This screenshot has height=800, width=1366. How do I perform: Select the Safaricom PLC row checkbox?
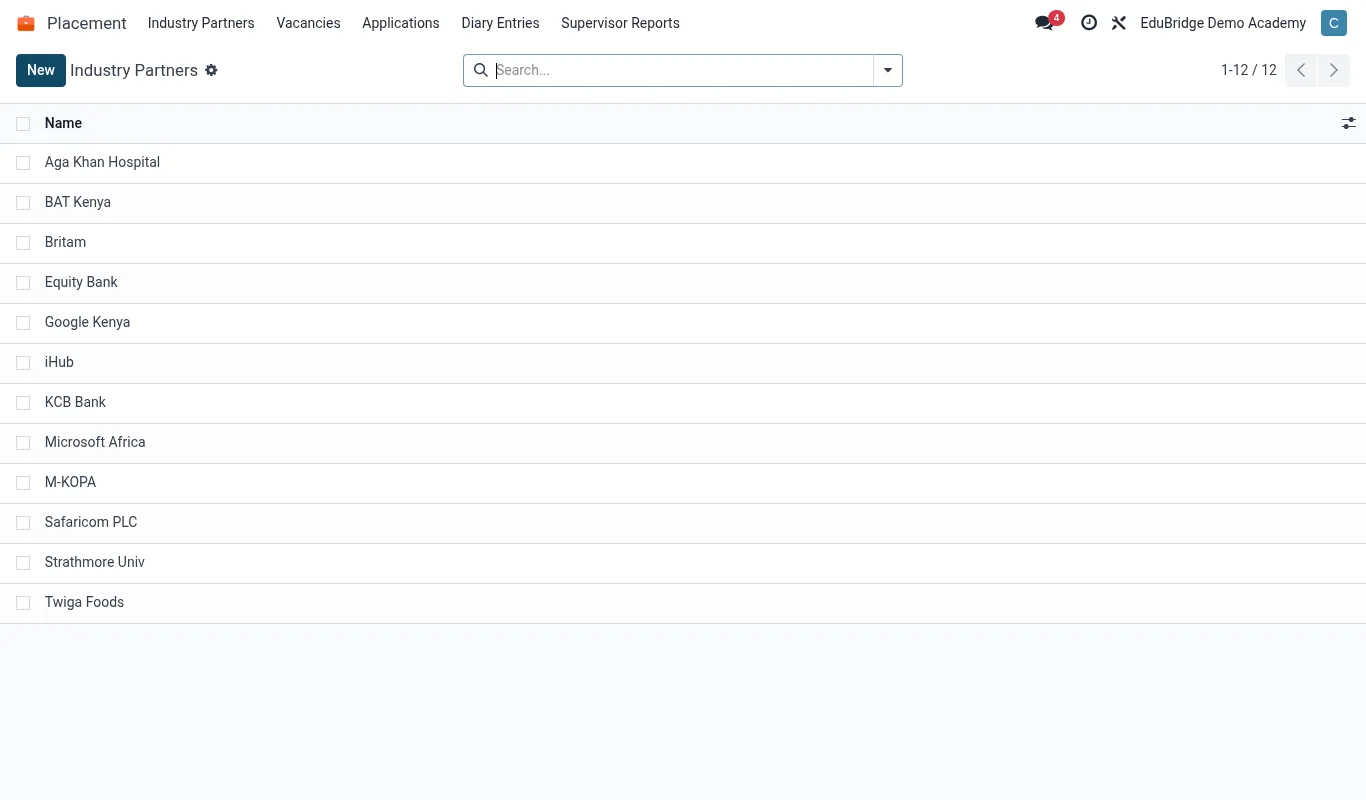23,523
